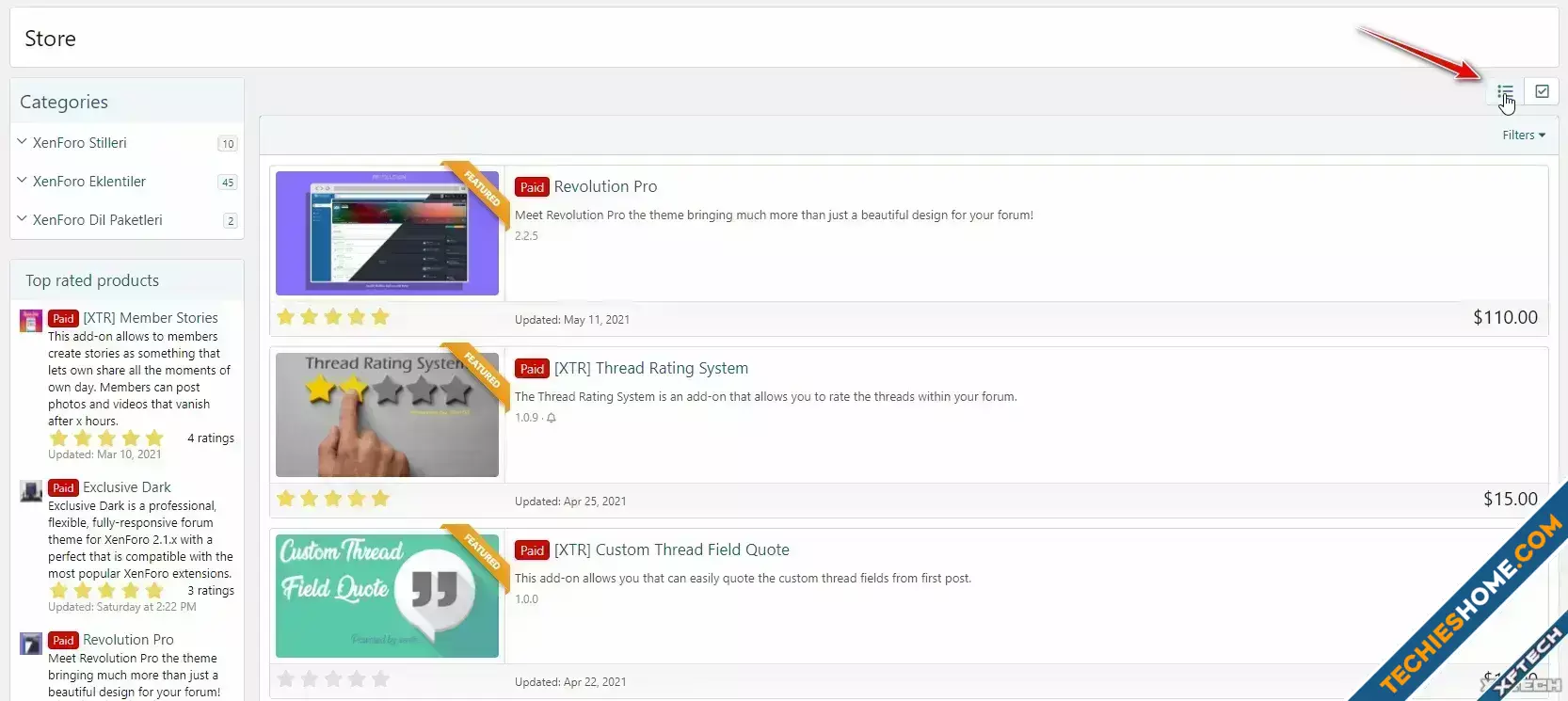1568x701 pixels.
Task: Open XenForo Eklentiler category link
Action: click(89, 182)
